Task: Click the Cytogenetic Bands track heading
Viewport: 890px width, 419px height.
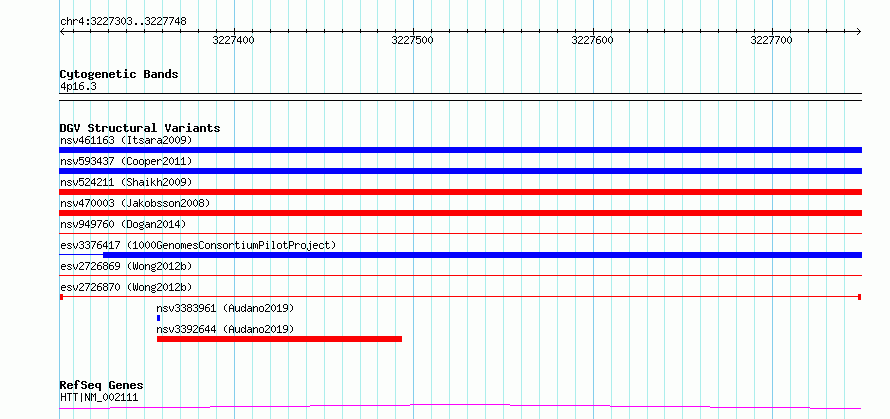Action: (119, 74)
